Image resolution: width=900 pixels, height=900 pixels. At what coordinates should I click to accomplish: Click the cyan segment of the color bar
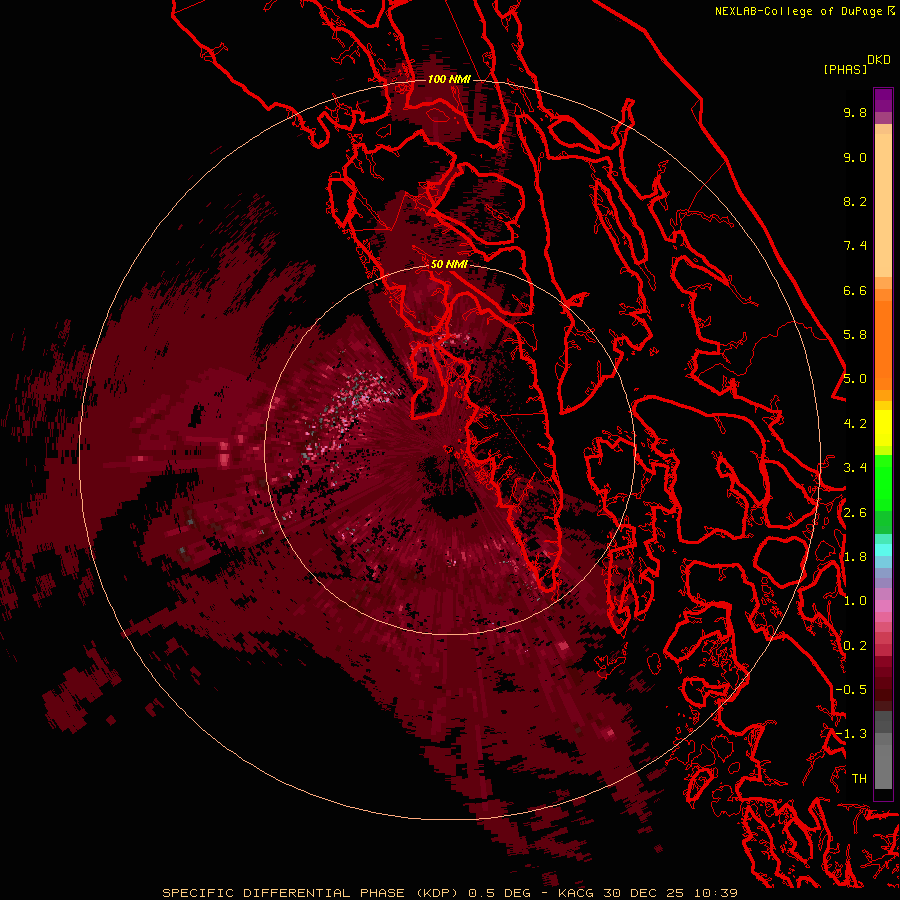click(x=883, y=550)
